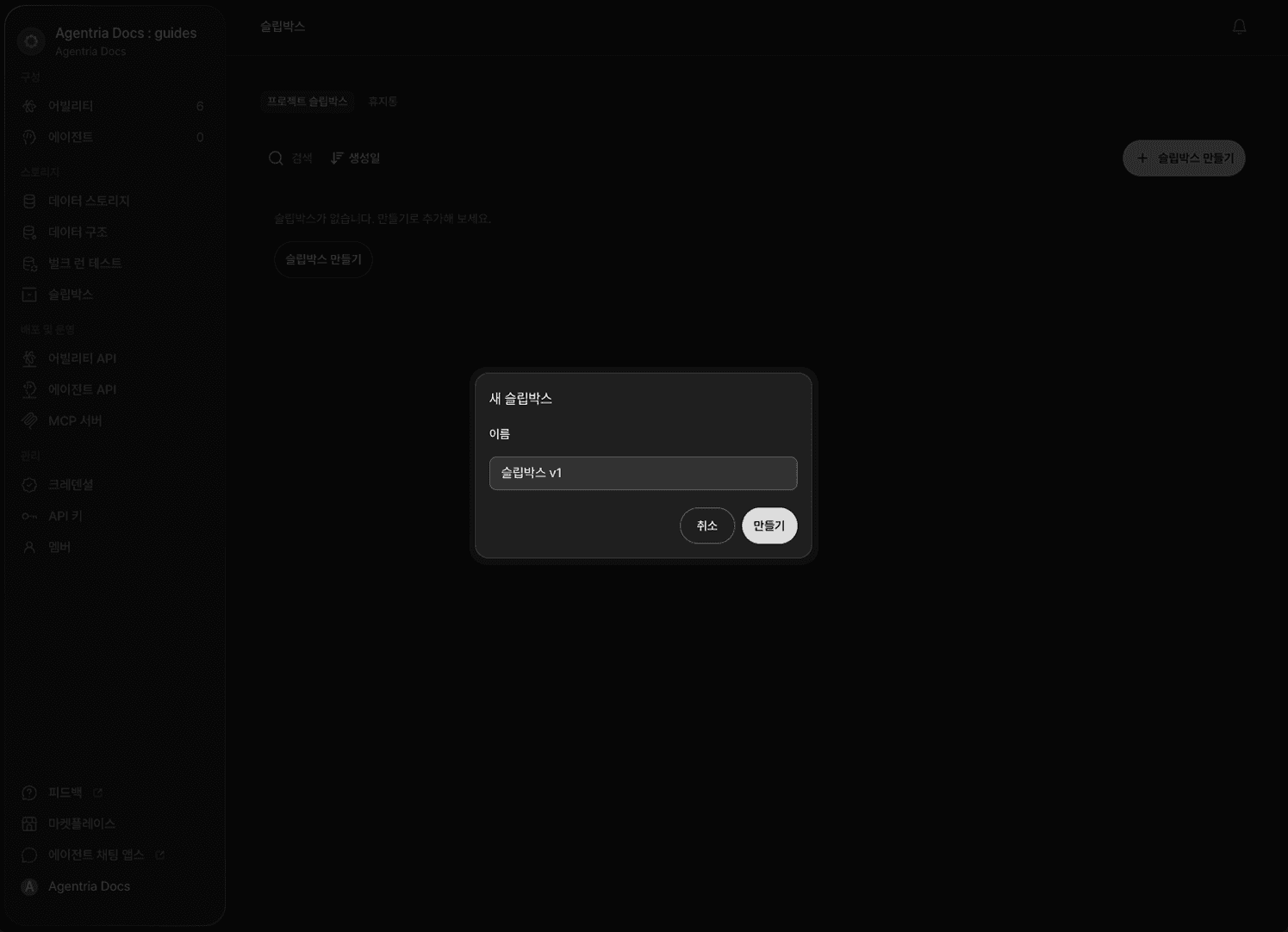This screenshot has width=1288, height=932.
Task: Click 만들기 in the 새 슬립박스 dialog
Action: coord(769,525)
